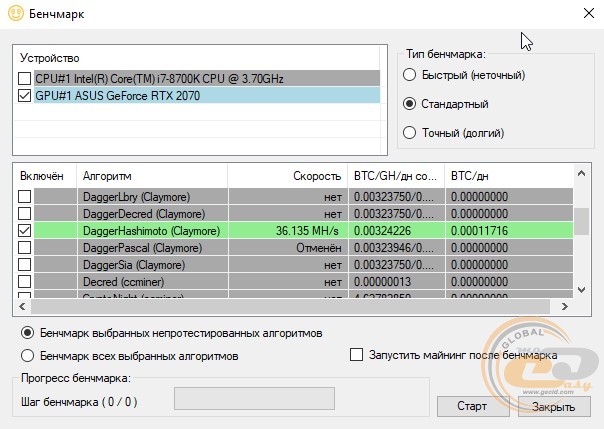
Task: Select DaggerPascal (Claymore) row name
Action: pyautogui.click(x=143, y=248)
